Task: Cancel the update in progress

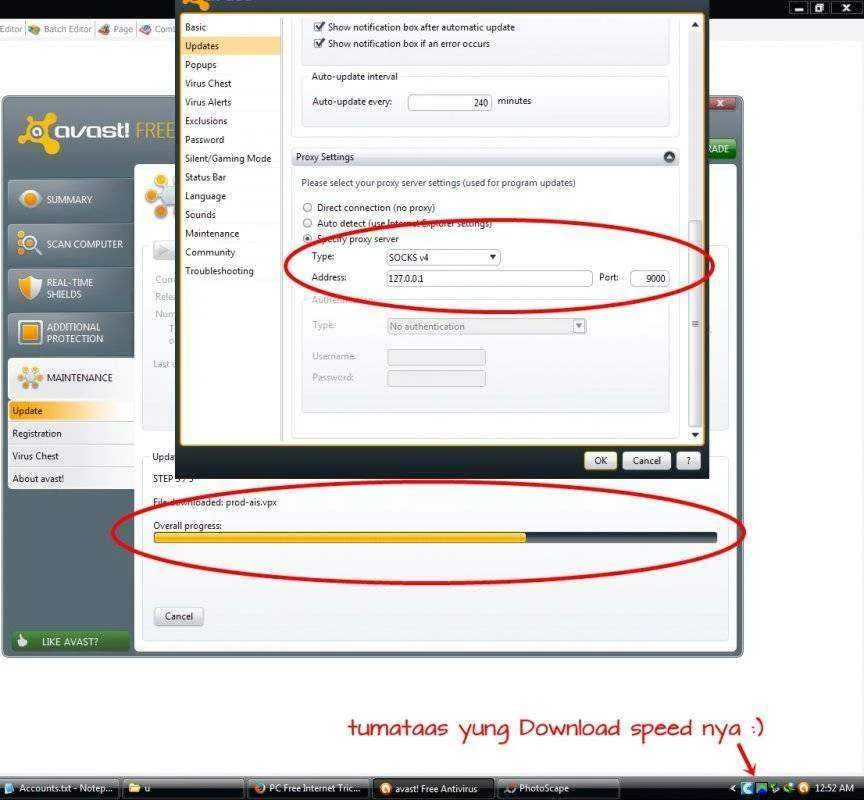Action: tap(179, 616)
